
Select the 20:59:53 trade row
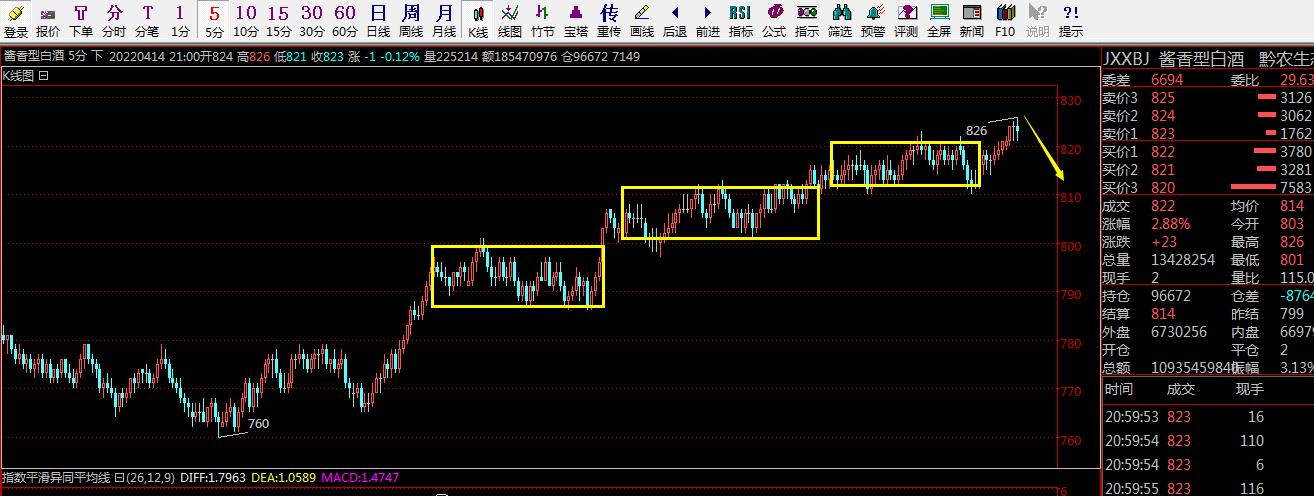[1207, 416]
